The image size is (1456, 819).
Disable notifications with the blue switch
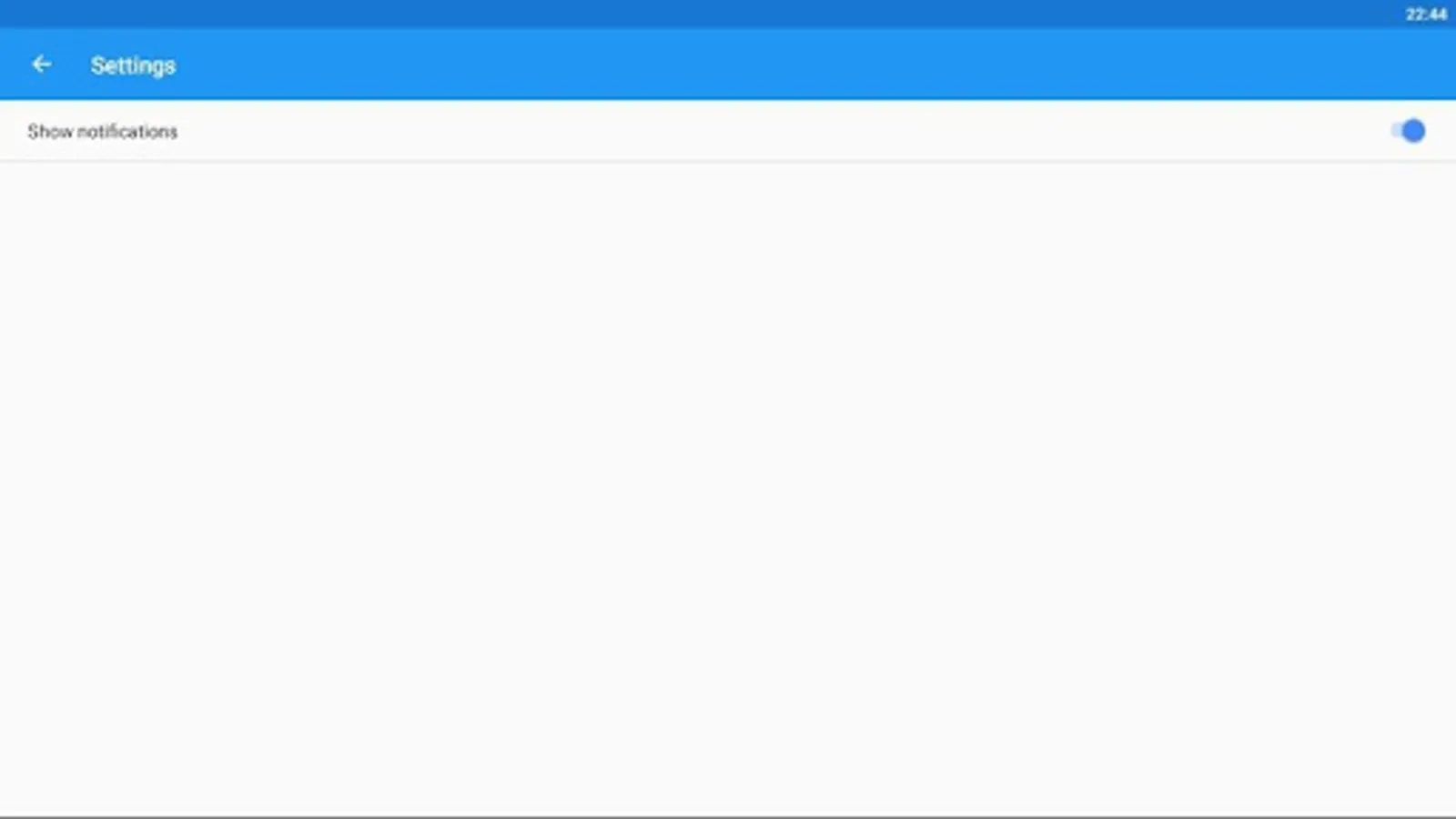[x=1408, y=131]
